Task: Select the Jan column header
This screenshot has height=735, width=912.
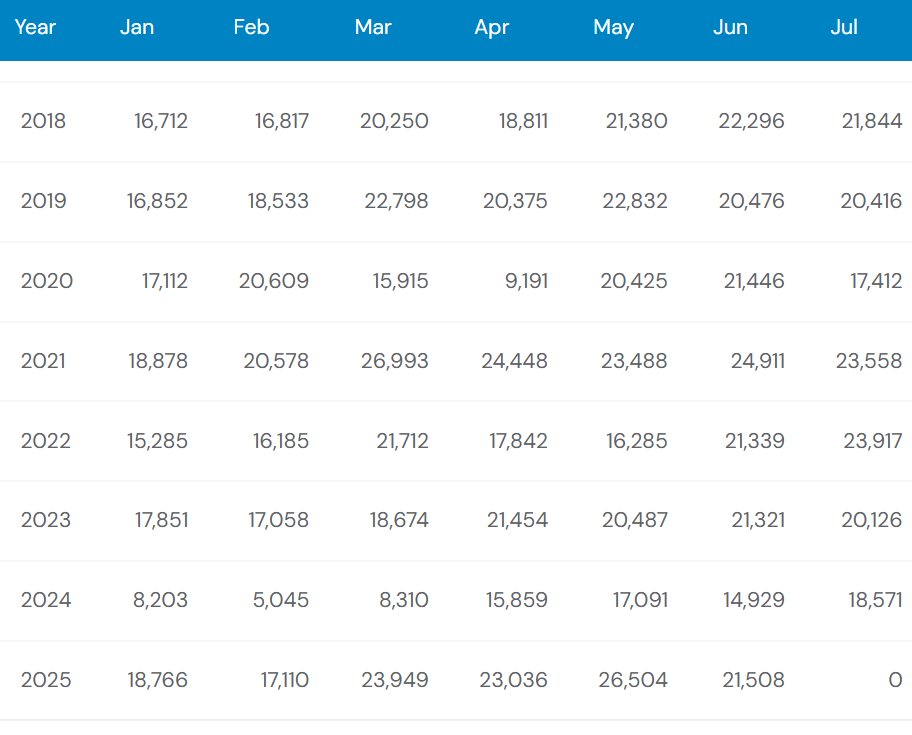Action: tap(137, 27)
